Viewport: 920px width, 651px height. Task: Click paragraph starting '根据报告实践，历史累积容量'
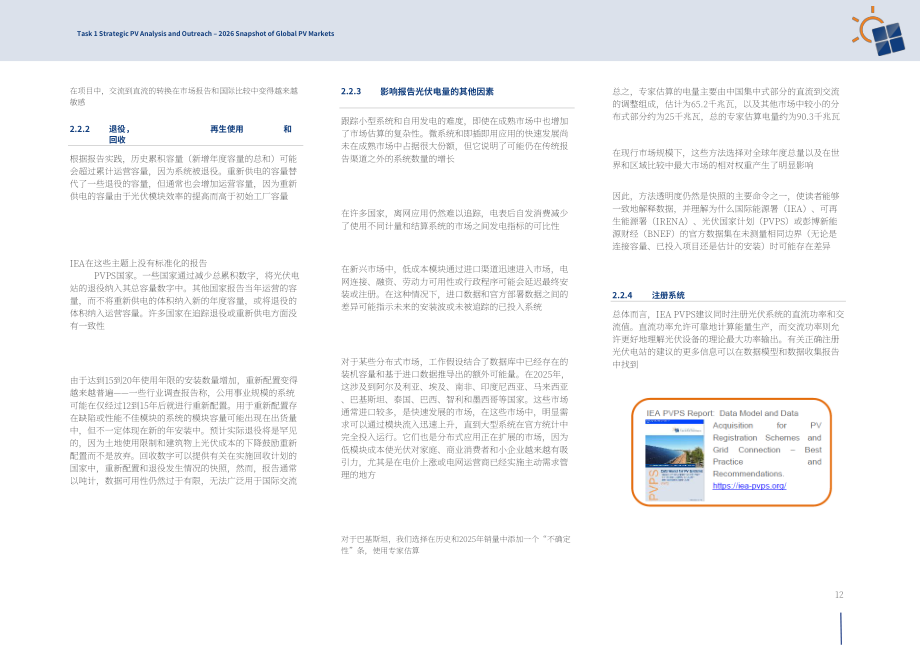click(x=184, y=177)
